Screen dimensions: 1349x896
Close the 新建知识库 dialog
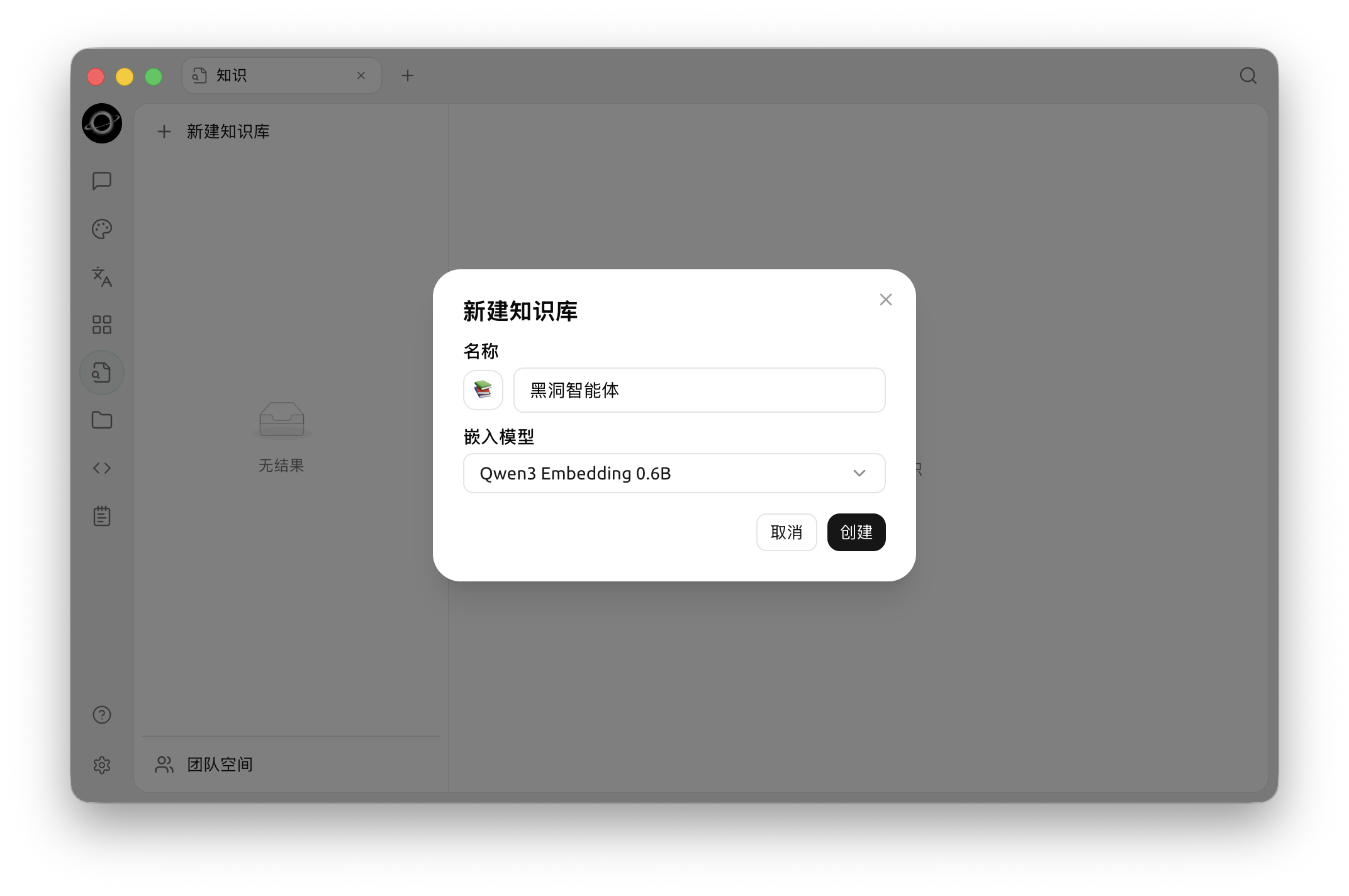tap(885, 300)
